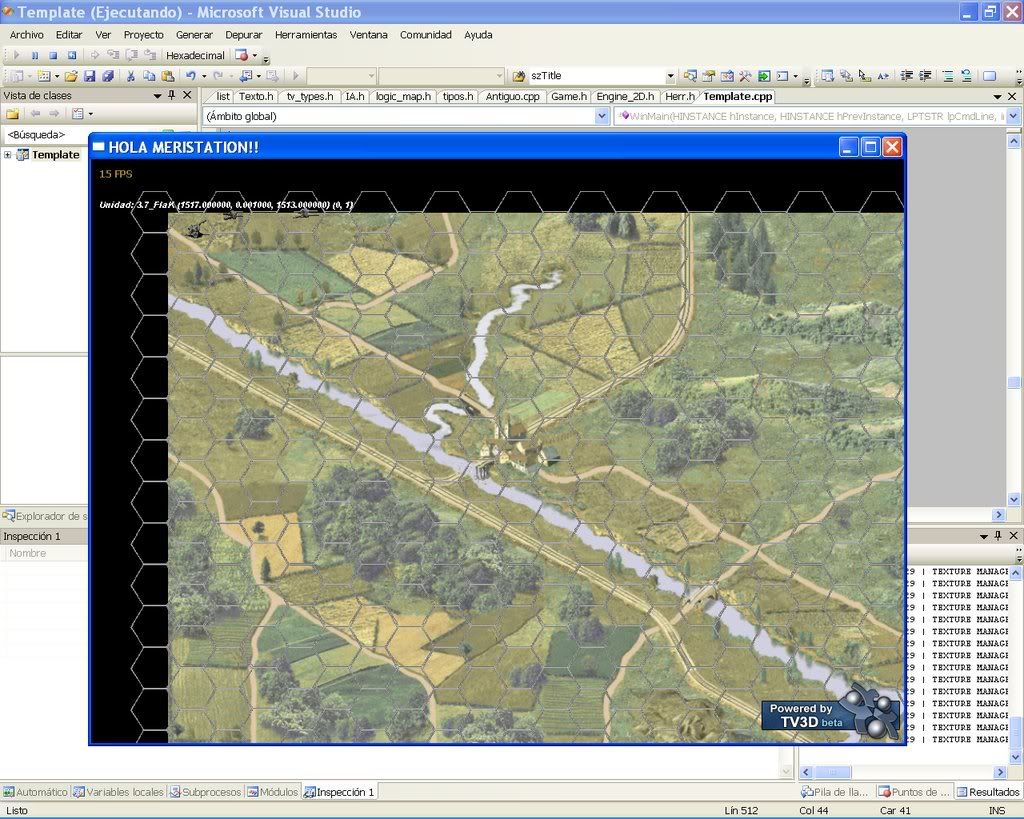Click the Vista de clases settings list icon
This screenshot has height=819, width=1024.
coord(78,114)
